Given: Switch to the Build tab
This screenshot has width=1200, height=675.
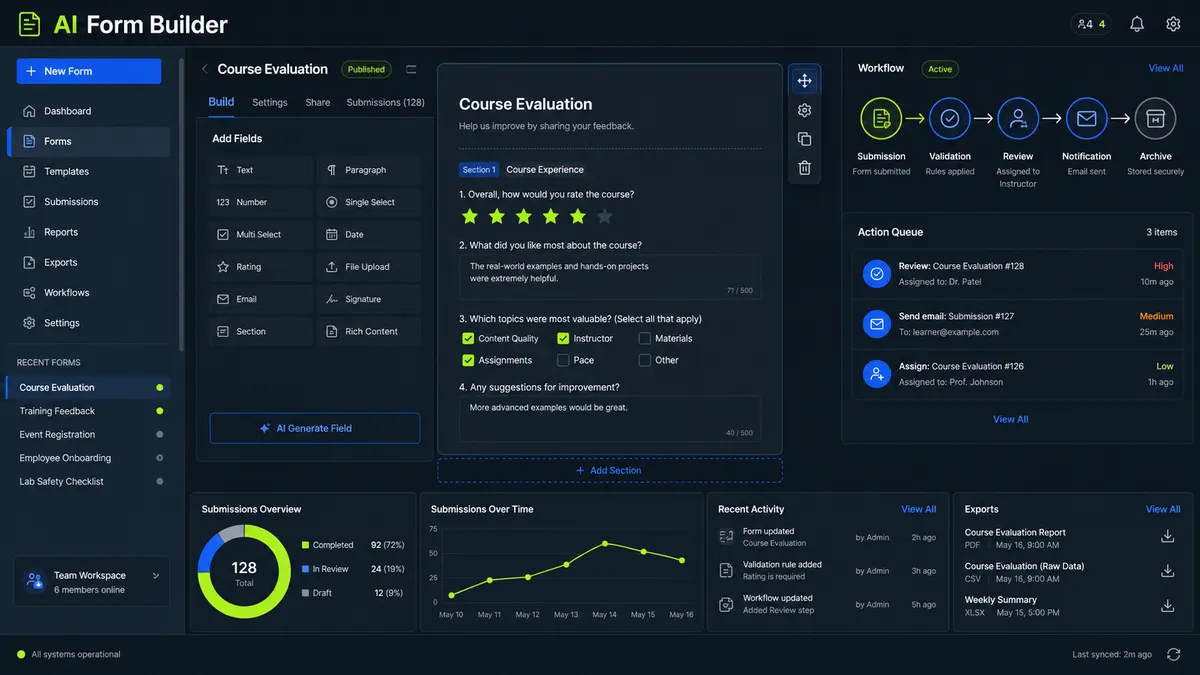Looking at the screenshot, I should [221, 102].
